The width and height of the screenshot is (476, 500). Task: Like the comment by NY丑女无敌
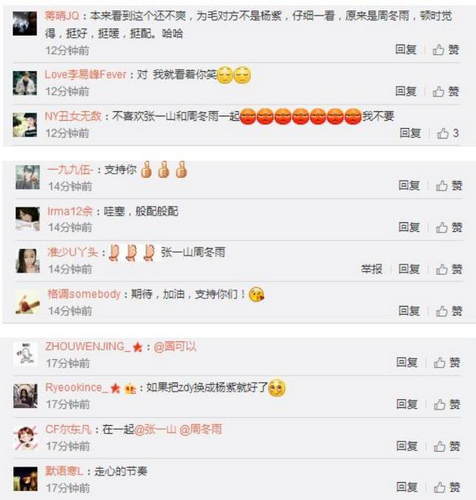tap(448, 133)
